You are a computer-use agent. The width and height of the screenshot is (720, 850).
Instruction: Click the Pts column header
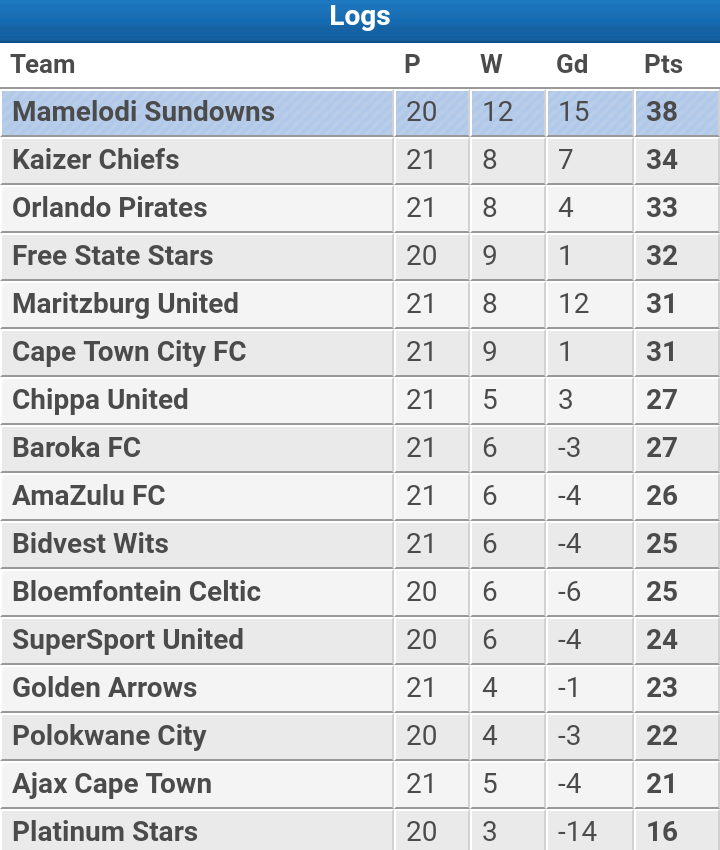(x=663, y=65)
